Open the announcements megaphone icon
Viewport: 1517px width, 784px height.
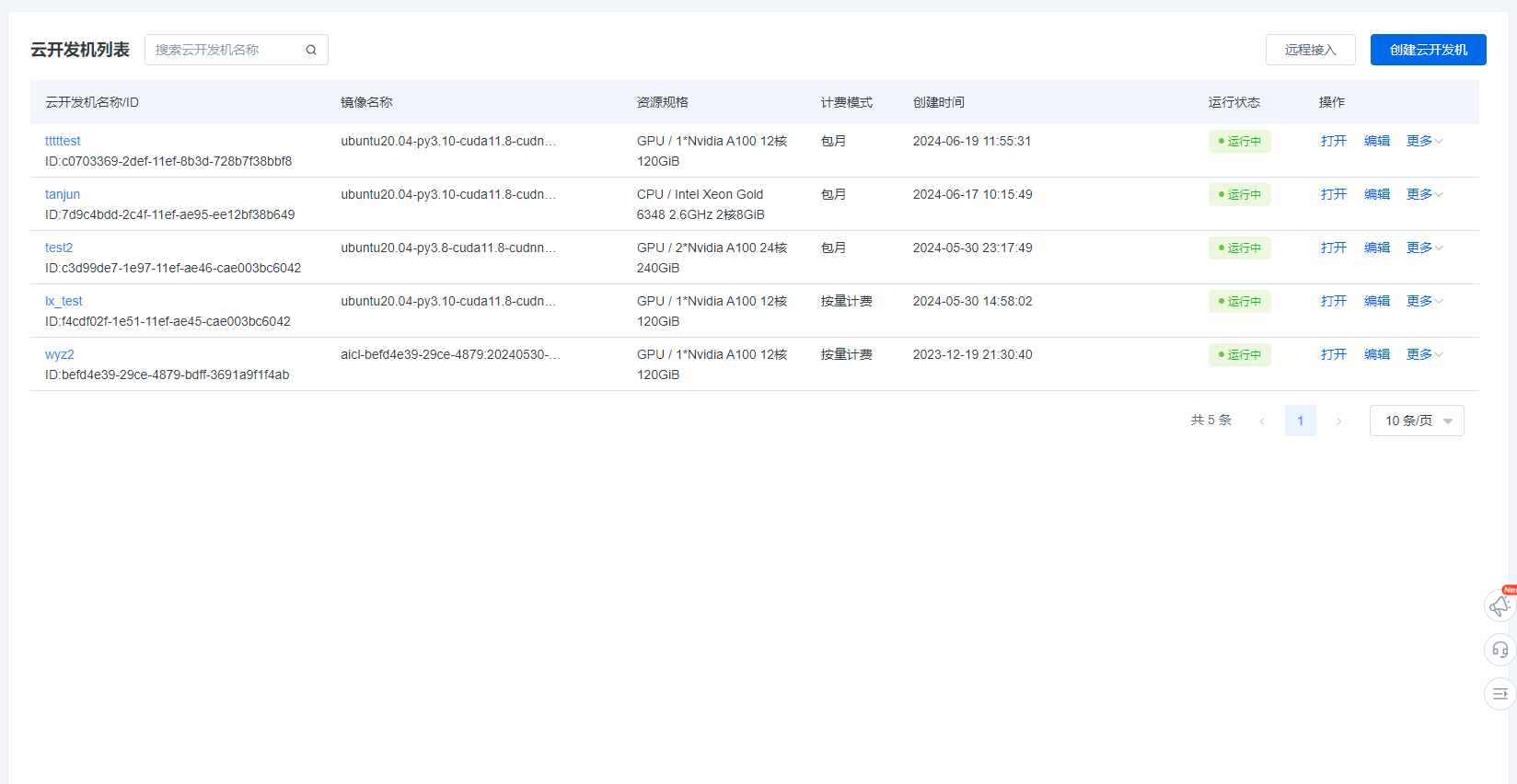1500,605
